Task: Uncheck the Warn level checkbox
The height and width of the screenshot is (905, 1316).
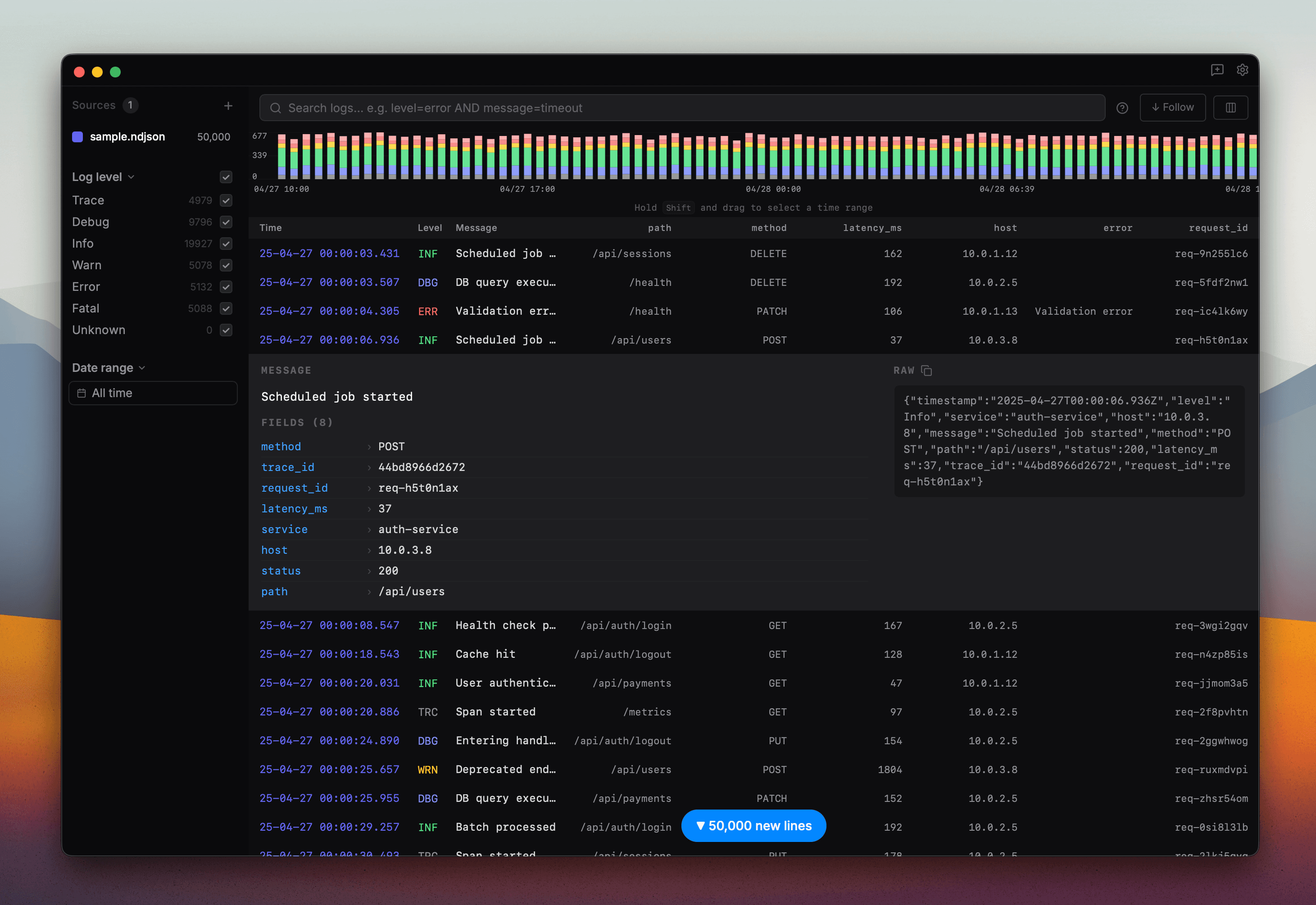Action: point(226,265)
